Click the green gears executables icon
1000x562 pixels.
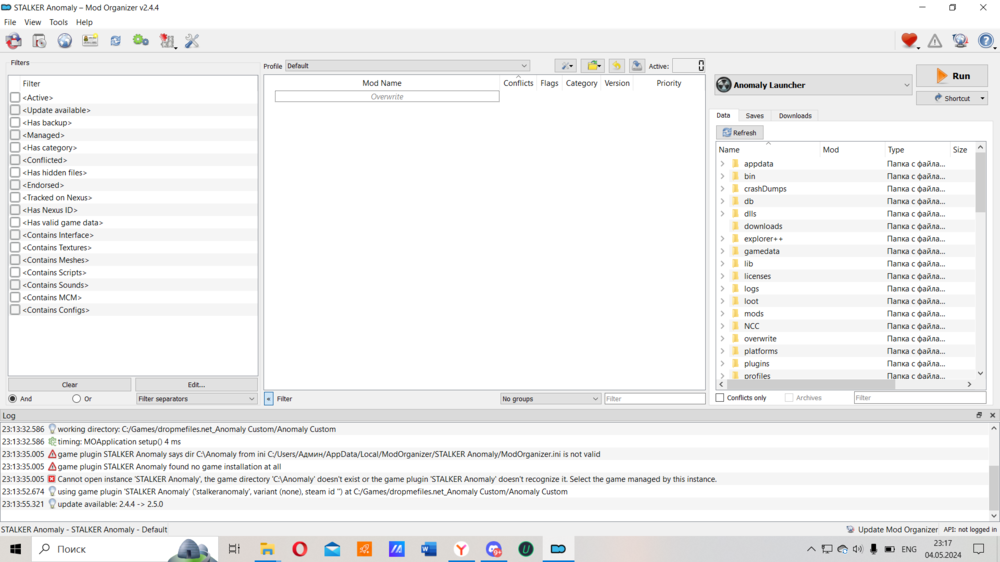(141, 41)
